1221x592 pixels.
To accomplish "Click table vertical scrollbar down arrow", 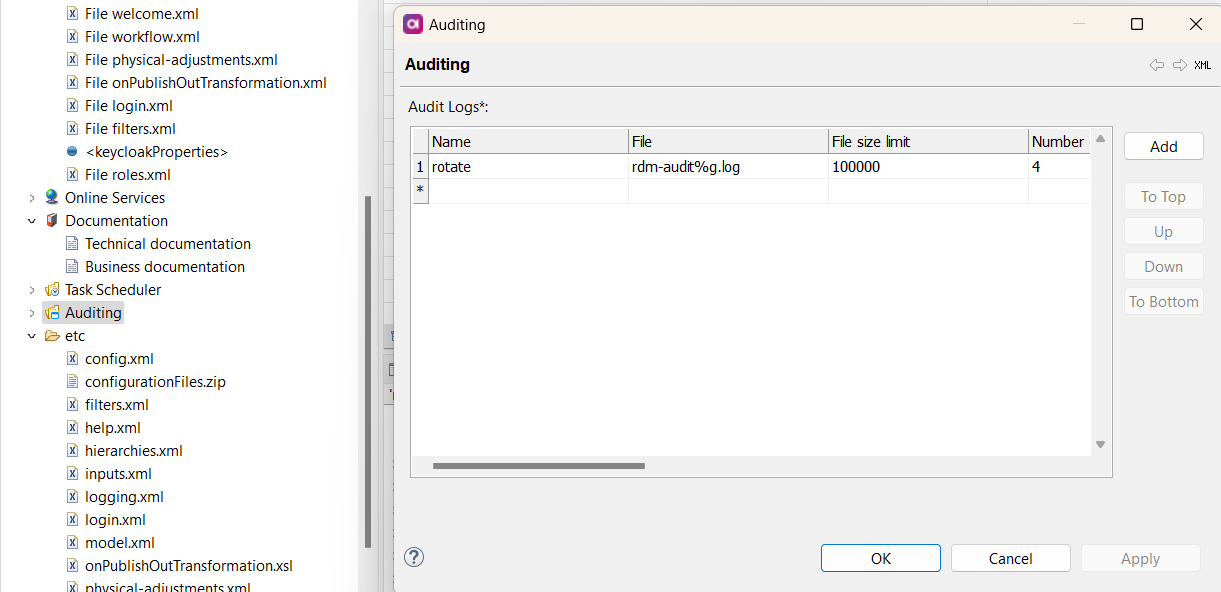I will 1100,445.
